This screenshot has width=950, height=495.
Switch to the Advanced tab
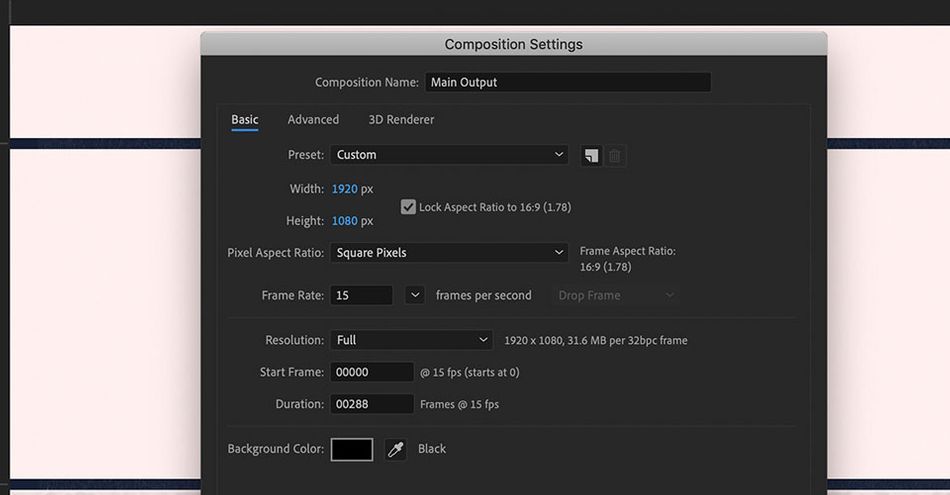point(313,119)
